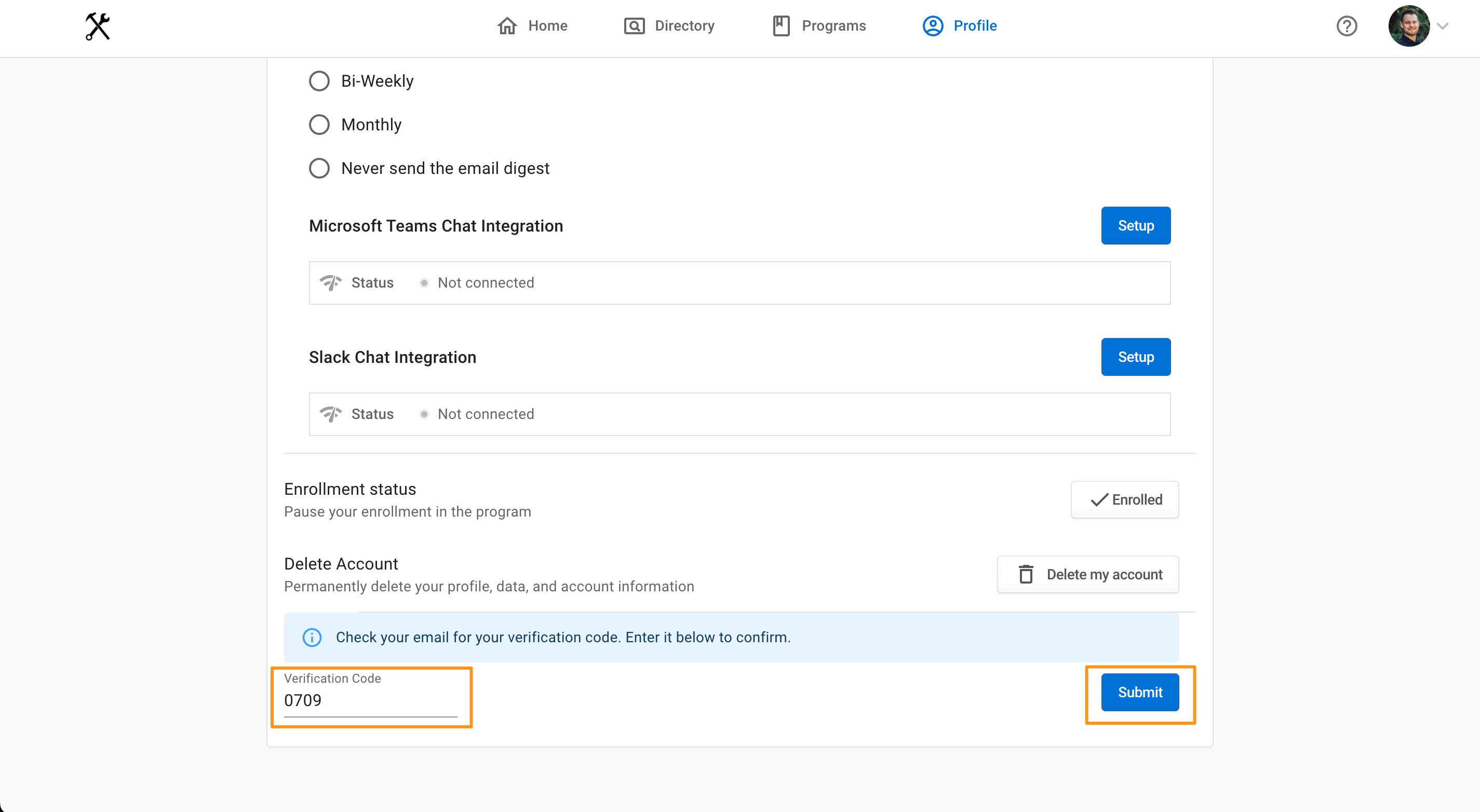Submit the verification code
This screenshot has width=1480, height=812.
pyautogui.click(x=1140, y=693)
